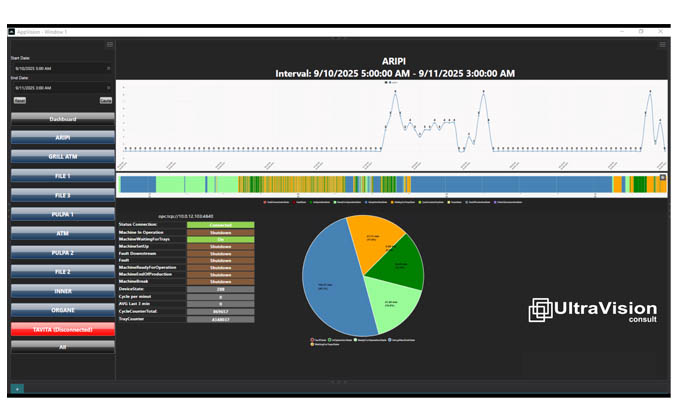Select the red TAVITA (Disconnected) entry
This screenshot has width=680, height=420.
click(61, 328)
